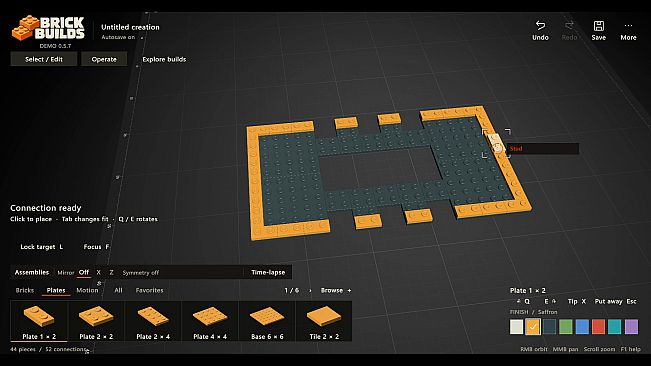Choose the Plate 1 × 2 piece
This screenshot has width=651, height=366.
click(x=39, y=322)
